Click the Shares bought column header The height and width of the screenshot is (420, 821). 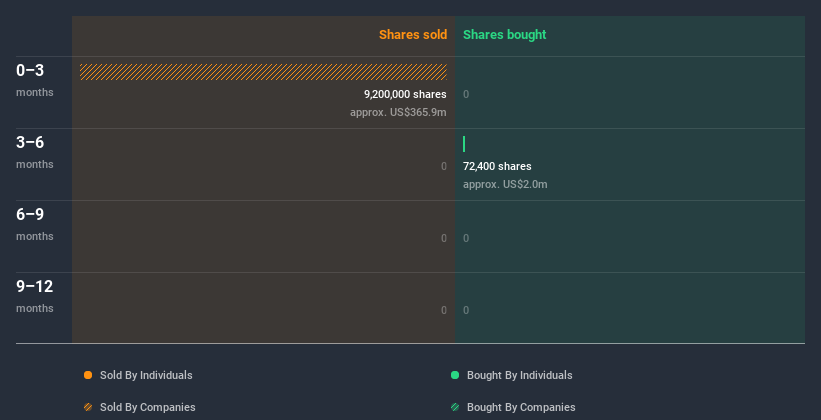505,35
